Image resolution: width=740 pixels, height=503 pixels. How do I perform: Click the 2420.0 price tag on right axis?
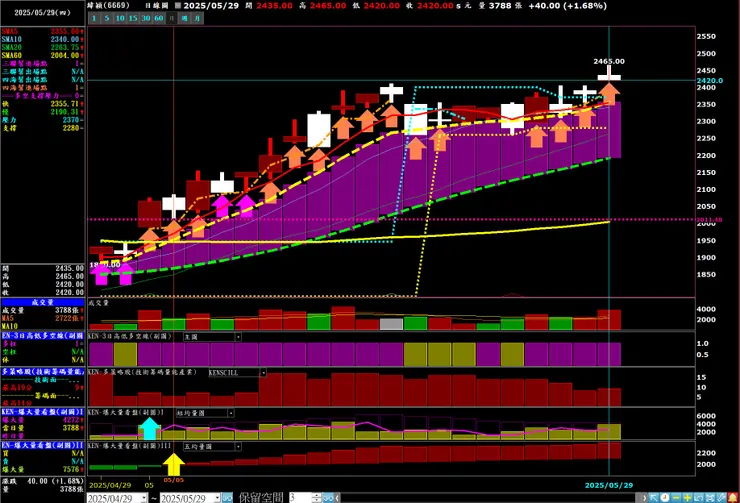[710, 81]
